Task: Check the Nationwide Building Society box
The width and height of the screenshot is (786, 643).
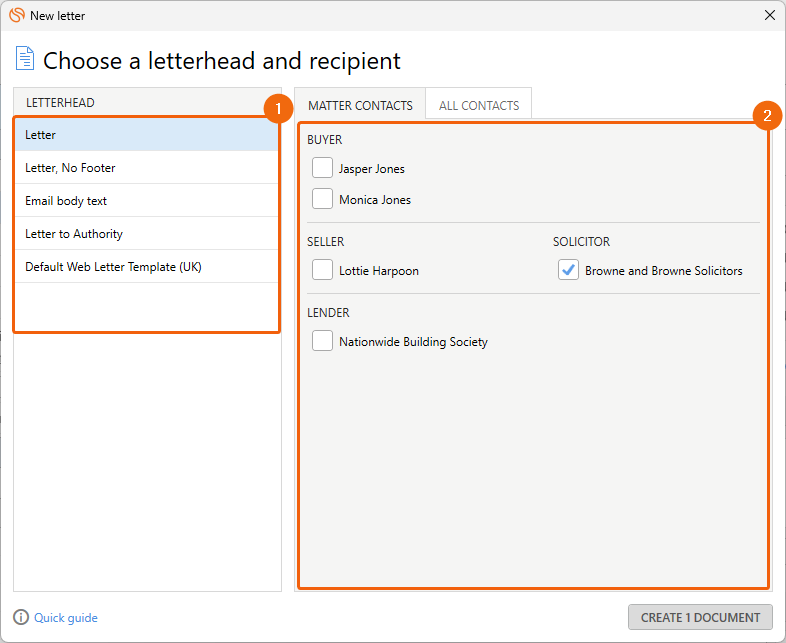Action: [322, 341]
